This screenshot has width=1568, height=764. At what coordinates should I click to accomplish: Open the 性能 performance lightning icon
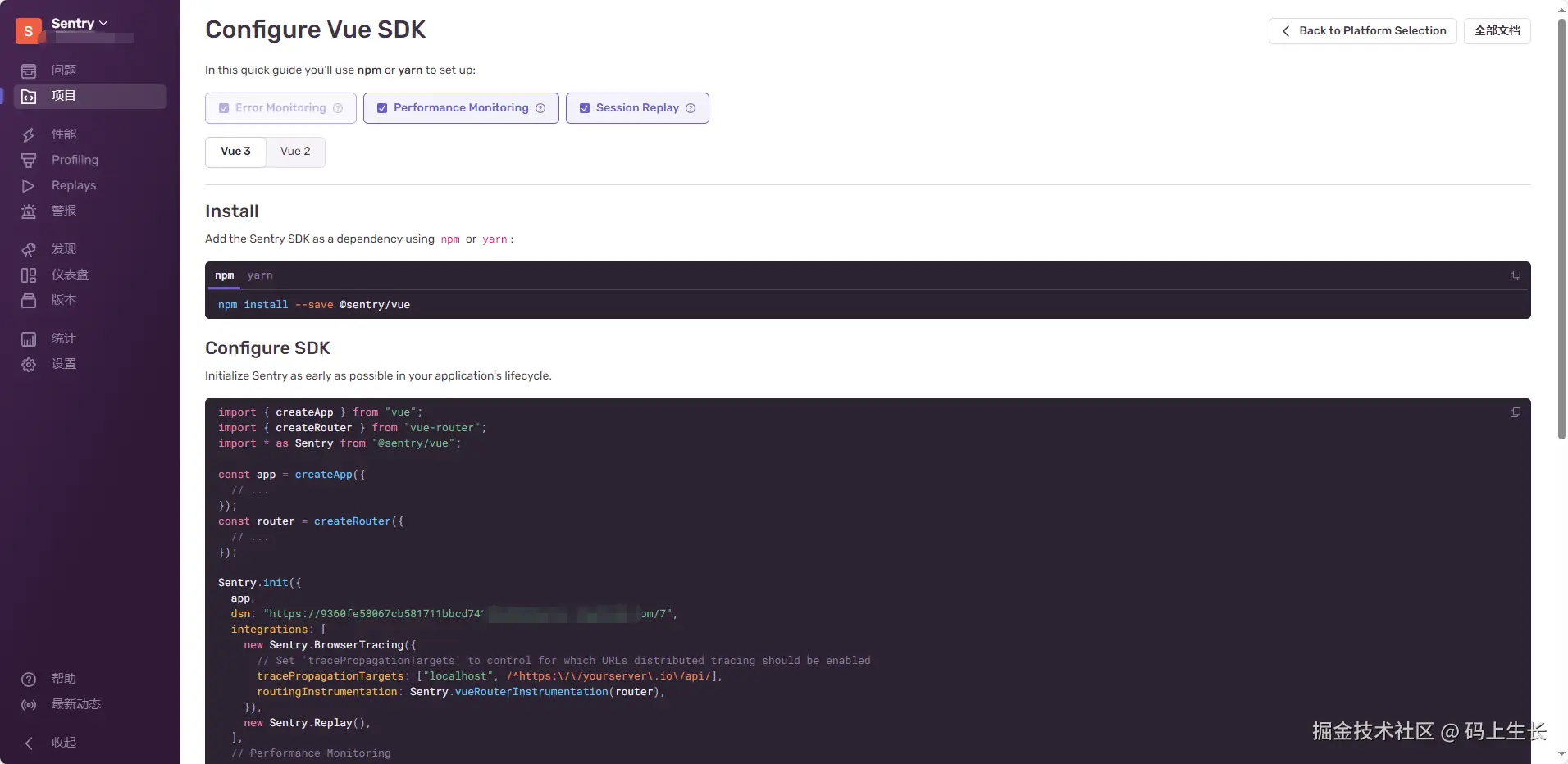coord(29,134)
